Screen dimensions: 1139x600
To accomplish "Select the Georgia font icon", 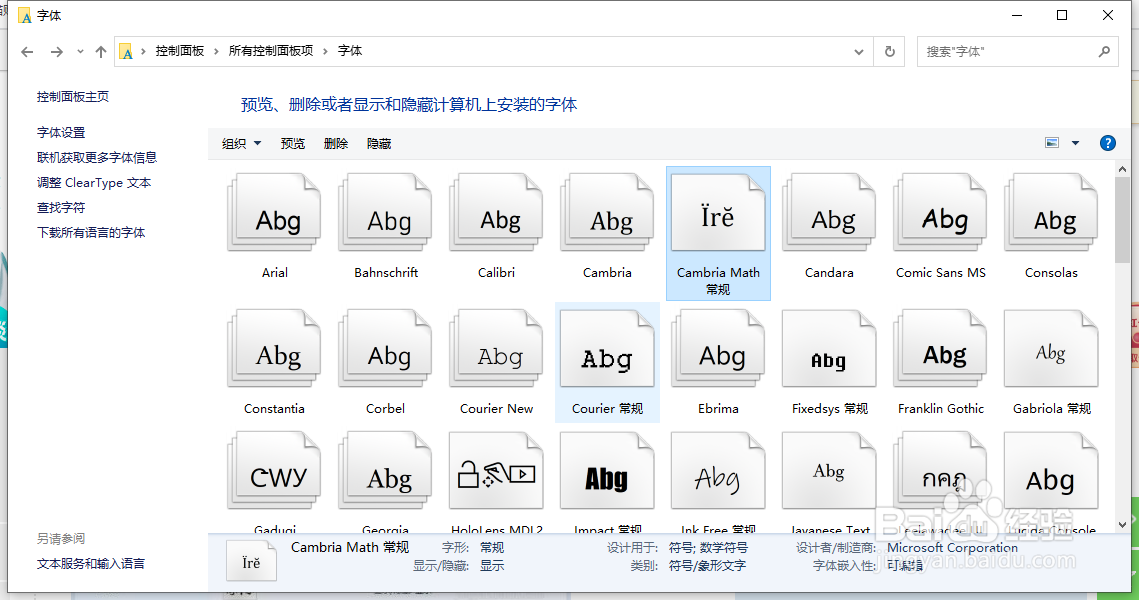I will (x=386, y=471).
